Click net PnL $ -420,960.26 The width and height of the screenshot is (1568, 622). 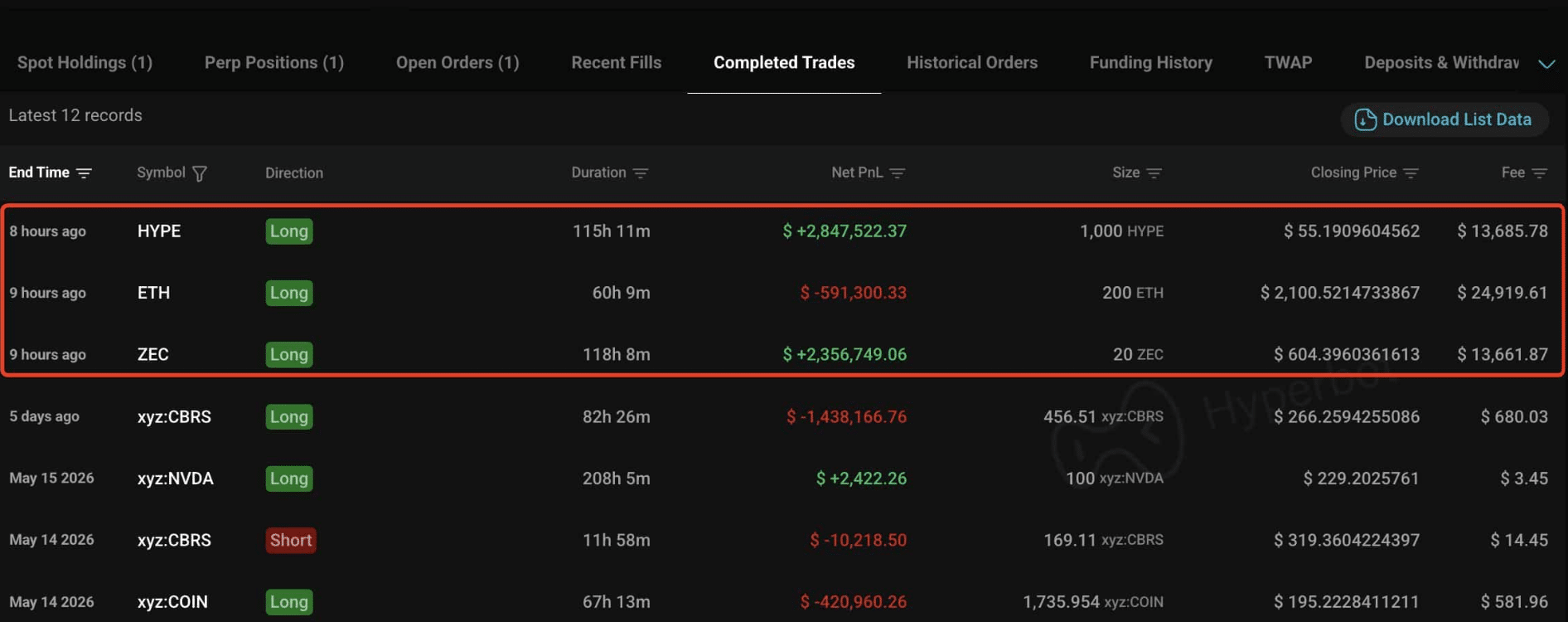coord(854,602)
